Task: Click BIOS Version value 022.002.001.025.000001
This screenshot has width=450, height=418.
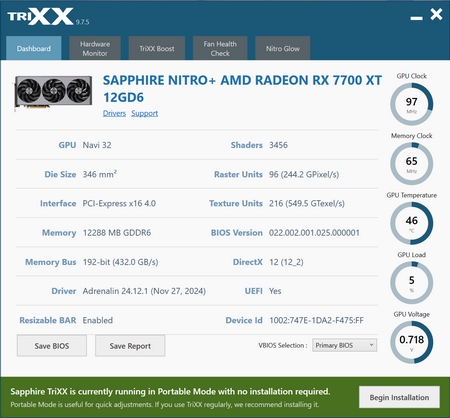Action: pyautogui.click(x=314, y=233)
